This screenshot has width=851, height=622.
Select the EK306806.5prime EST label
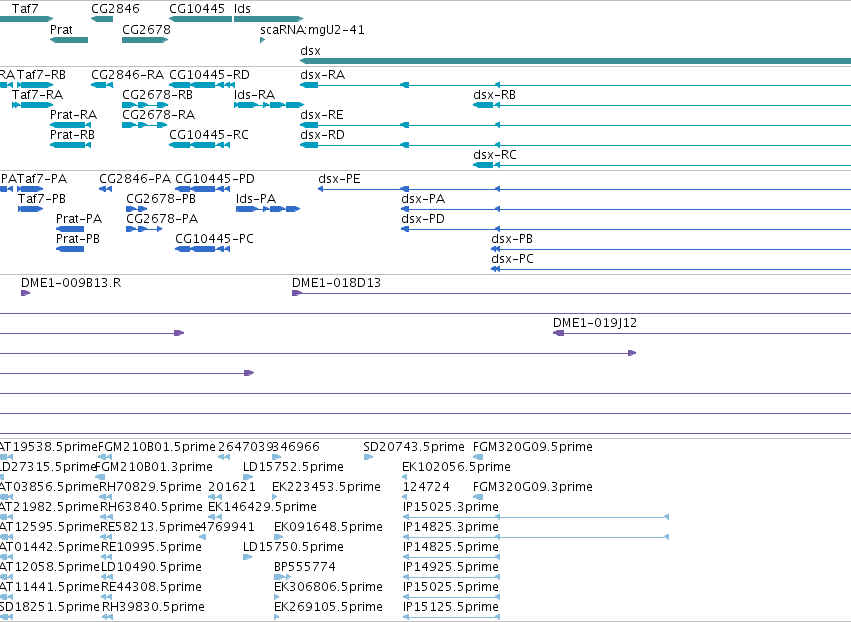coord(328,587)
